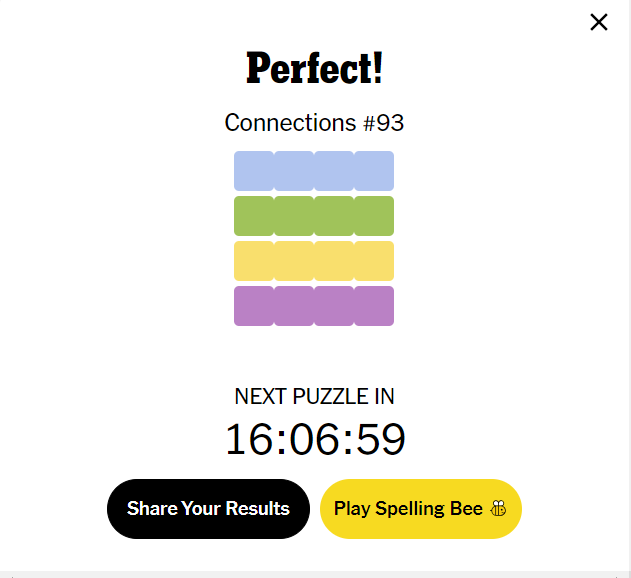Select the third purple square in bottom row
631x578 pixels.
coord(334,306)
